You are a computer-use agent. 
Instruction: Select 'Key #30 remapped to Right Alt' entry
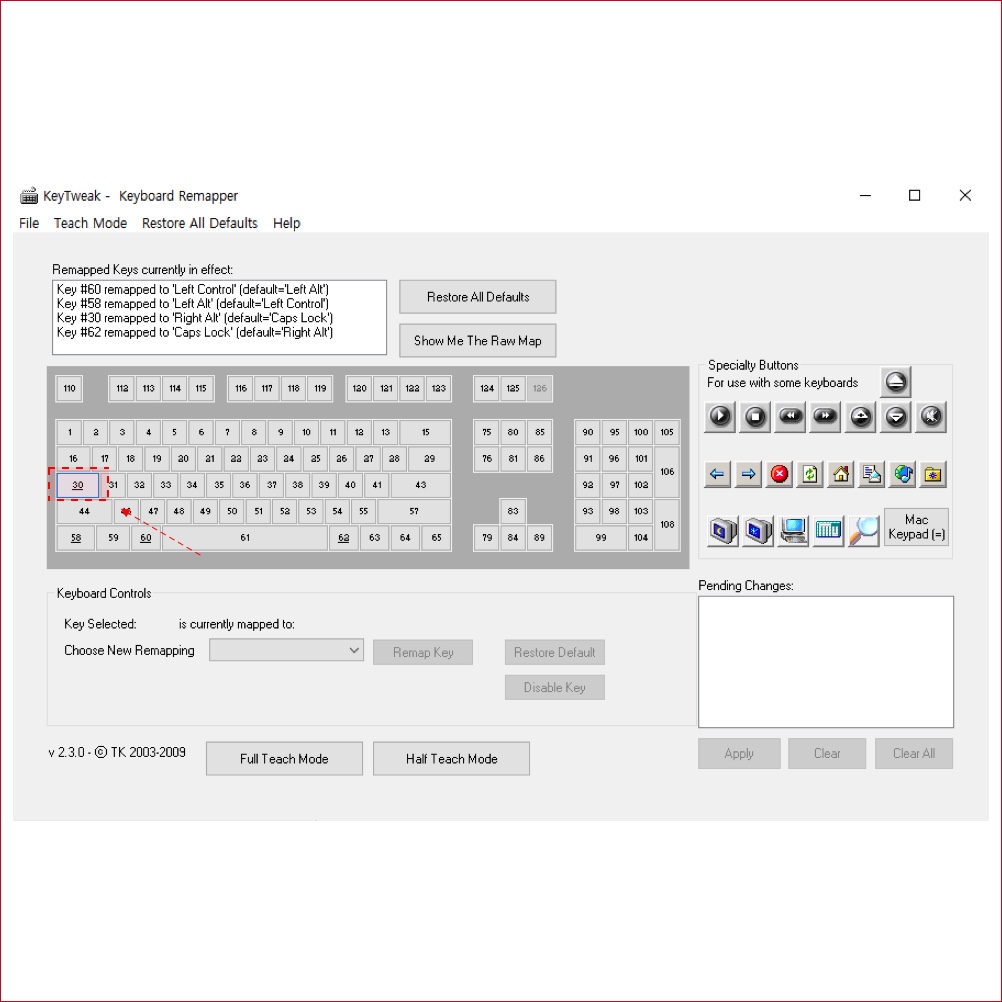point(194,318)
